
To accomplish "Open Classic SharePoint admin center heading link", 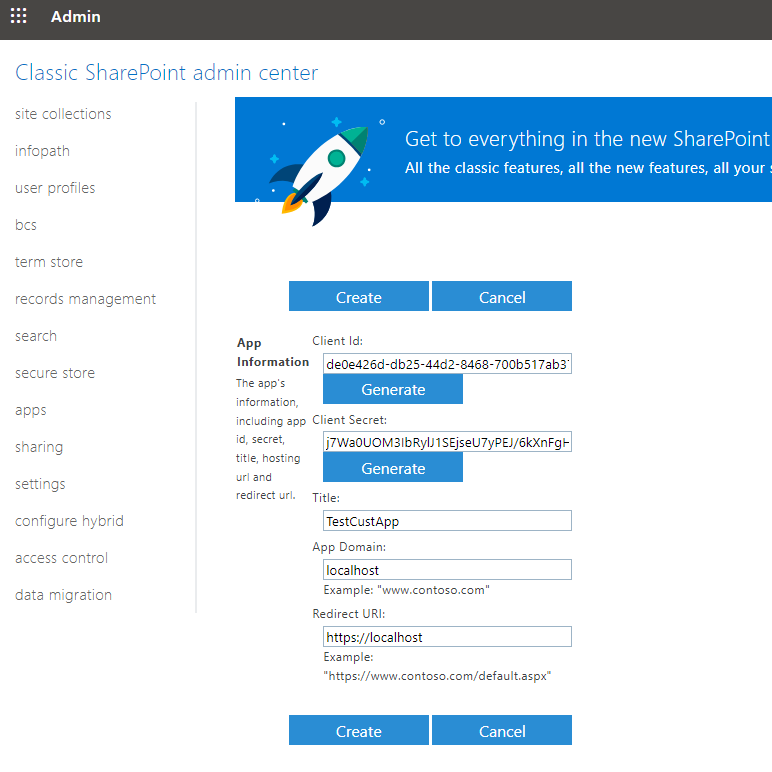I will point(166,73).
